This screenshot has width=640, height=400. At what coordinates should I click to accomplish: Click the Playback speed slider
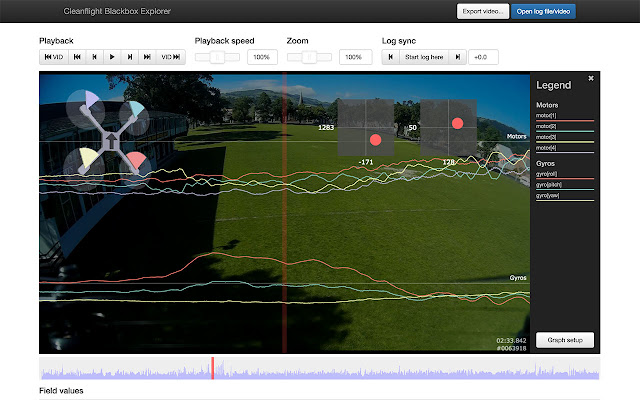217,58
